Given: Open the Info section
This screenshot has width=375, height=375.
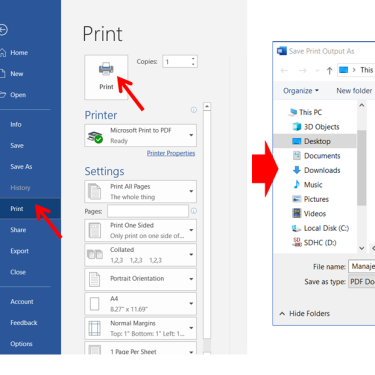Looking at the screenshot, I should [16, 125].
